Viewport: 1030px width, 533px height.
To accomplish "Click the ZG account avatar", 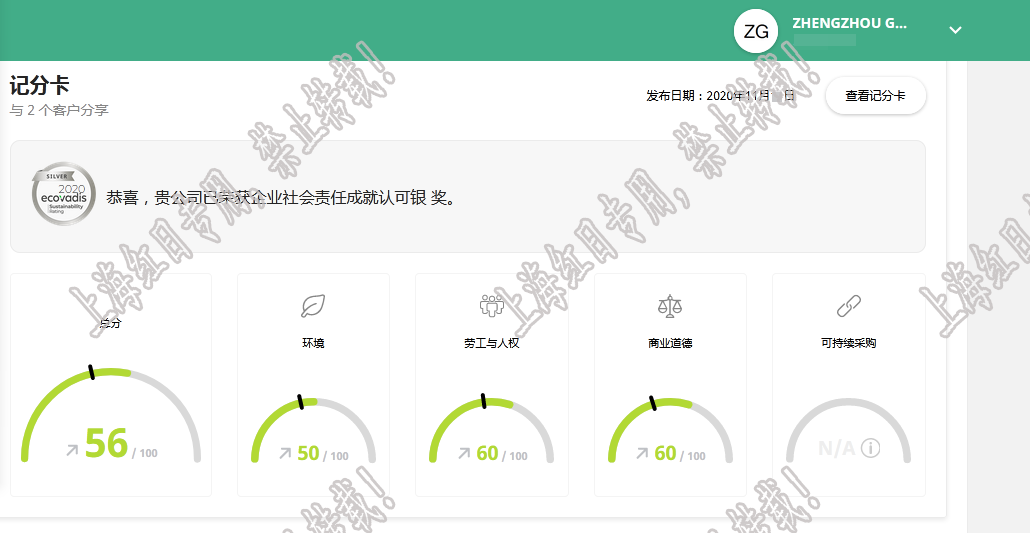I will click(755, 31).
